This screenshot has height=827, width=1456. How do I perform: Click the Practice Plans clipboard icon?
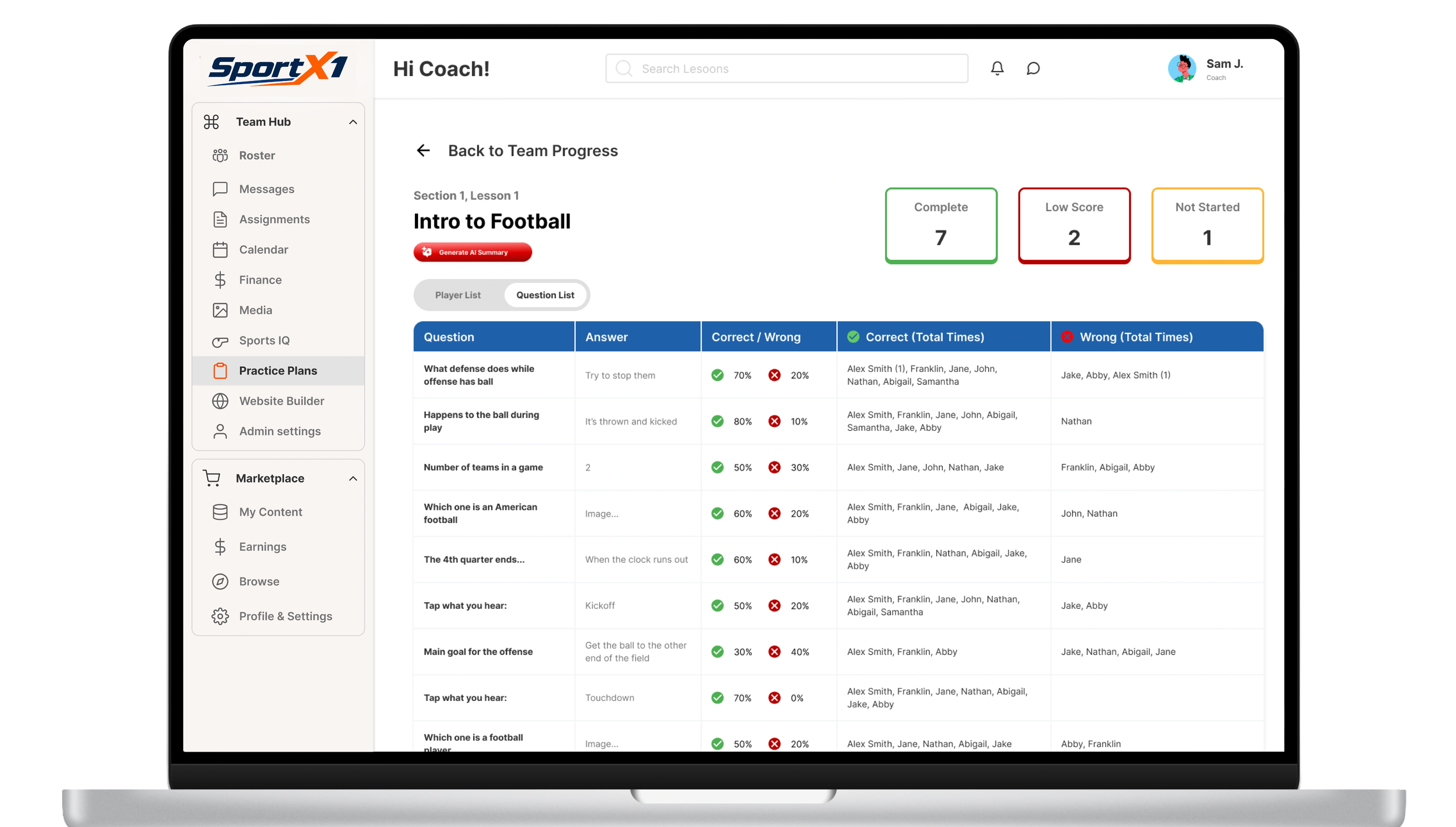[x=220, y=370]
